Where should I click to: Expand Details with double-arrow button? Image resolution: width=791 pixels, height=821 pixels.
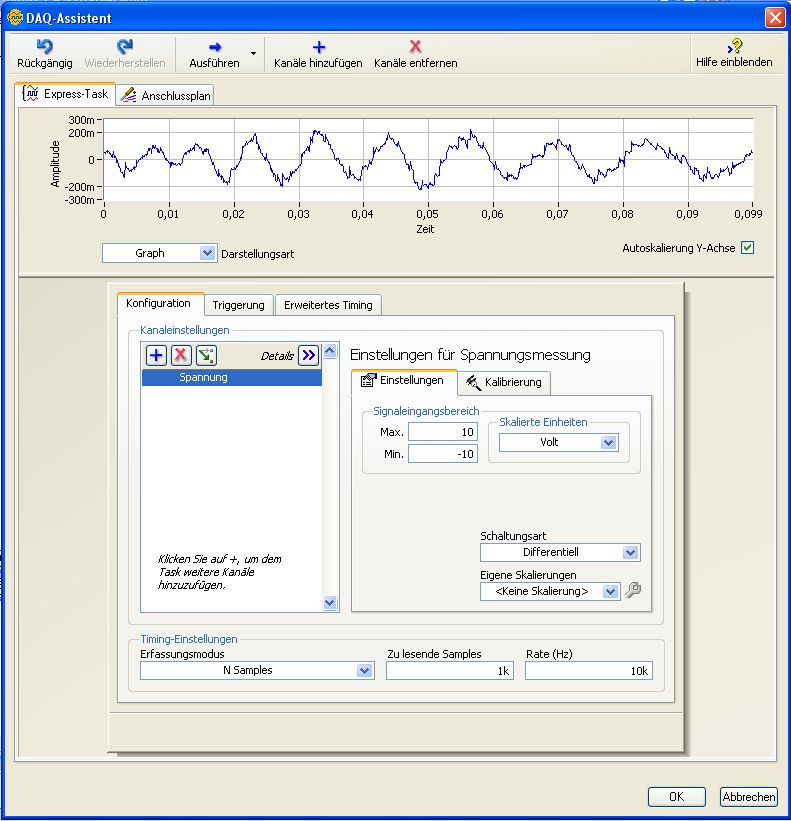[308, 356]
